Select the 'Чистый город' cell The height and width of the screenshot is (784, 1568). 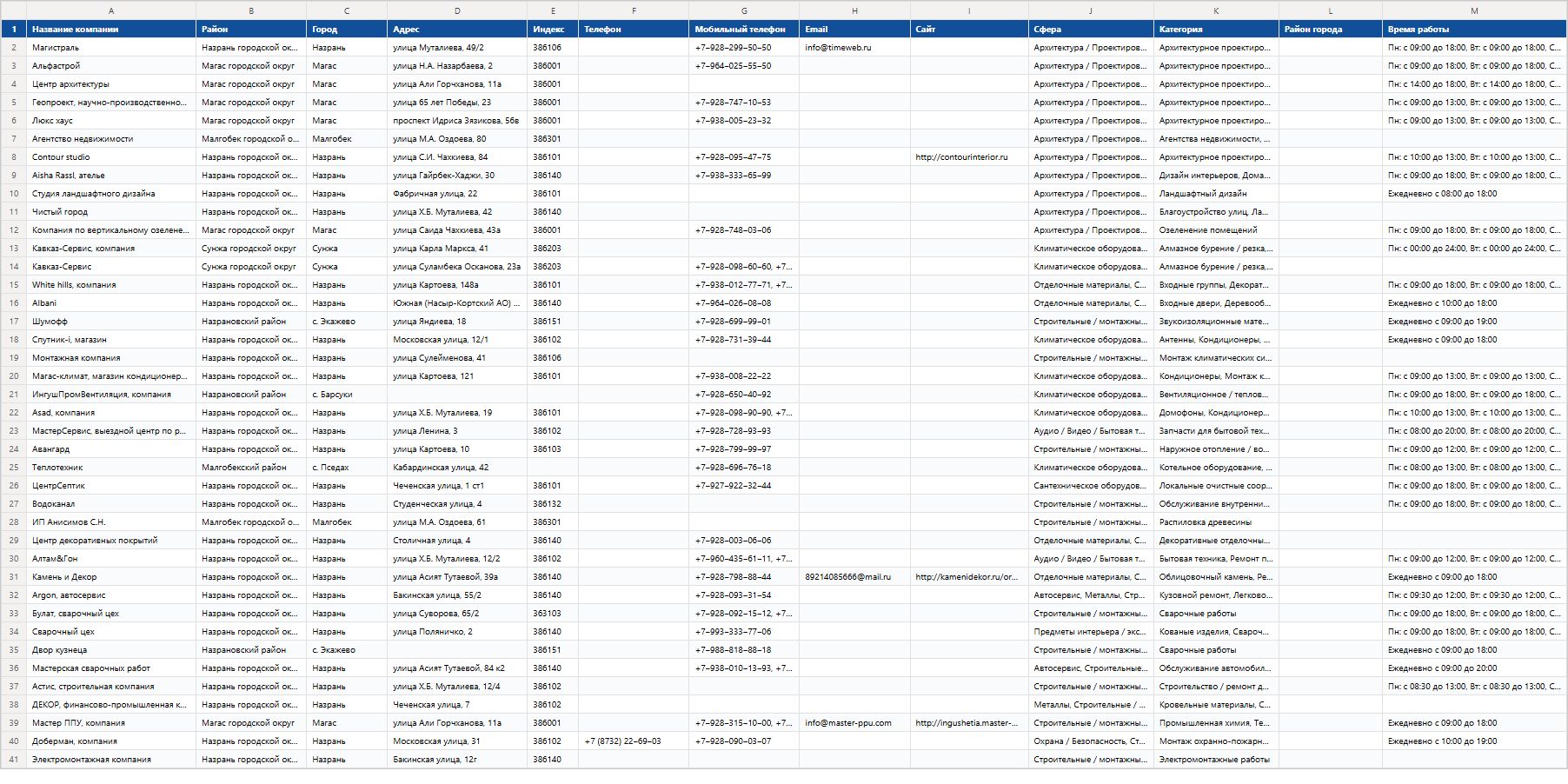[111, 211]
